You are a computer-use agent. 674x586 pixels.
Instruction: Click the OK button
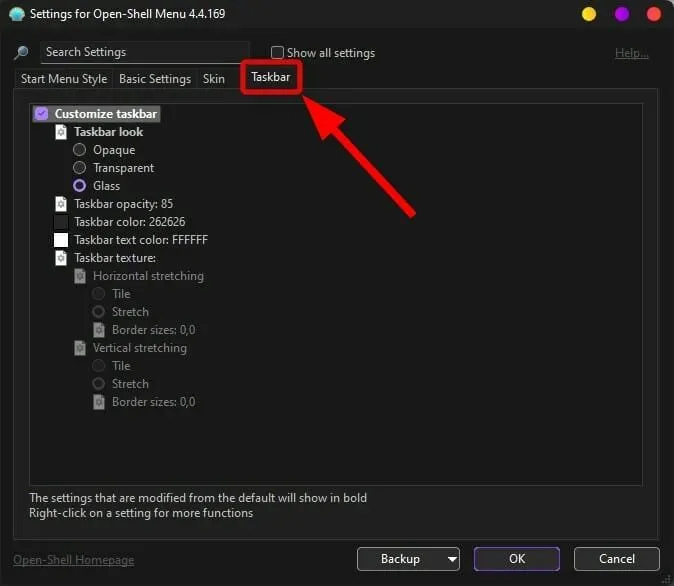coord(517,559)
